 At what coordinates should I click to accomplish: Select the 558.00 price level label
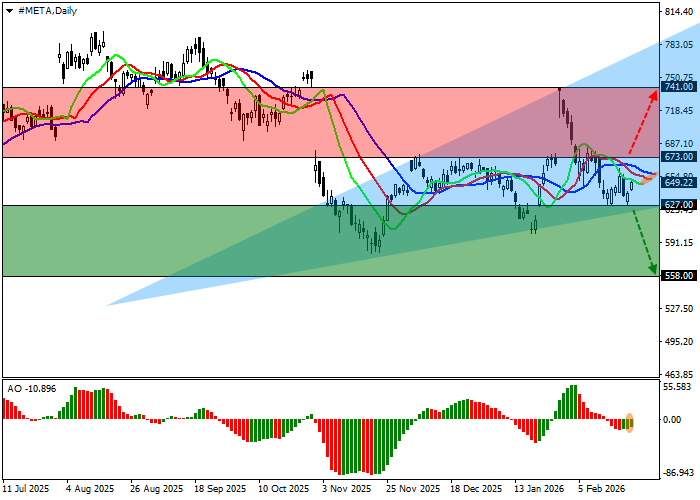pos(680,276)
